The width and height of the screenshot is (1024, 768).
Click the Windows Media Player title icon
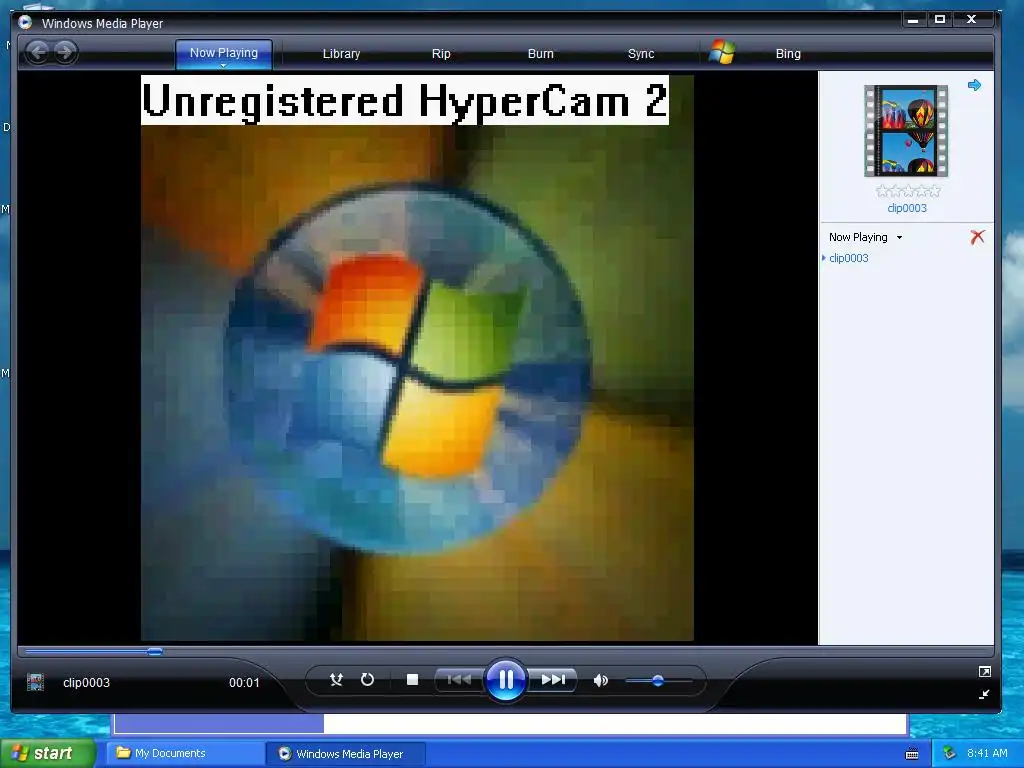25,23
